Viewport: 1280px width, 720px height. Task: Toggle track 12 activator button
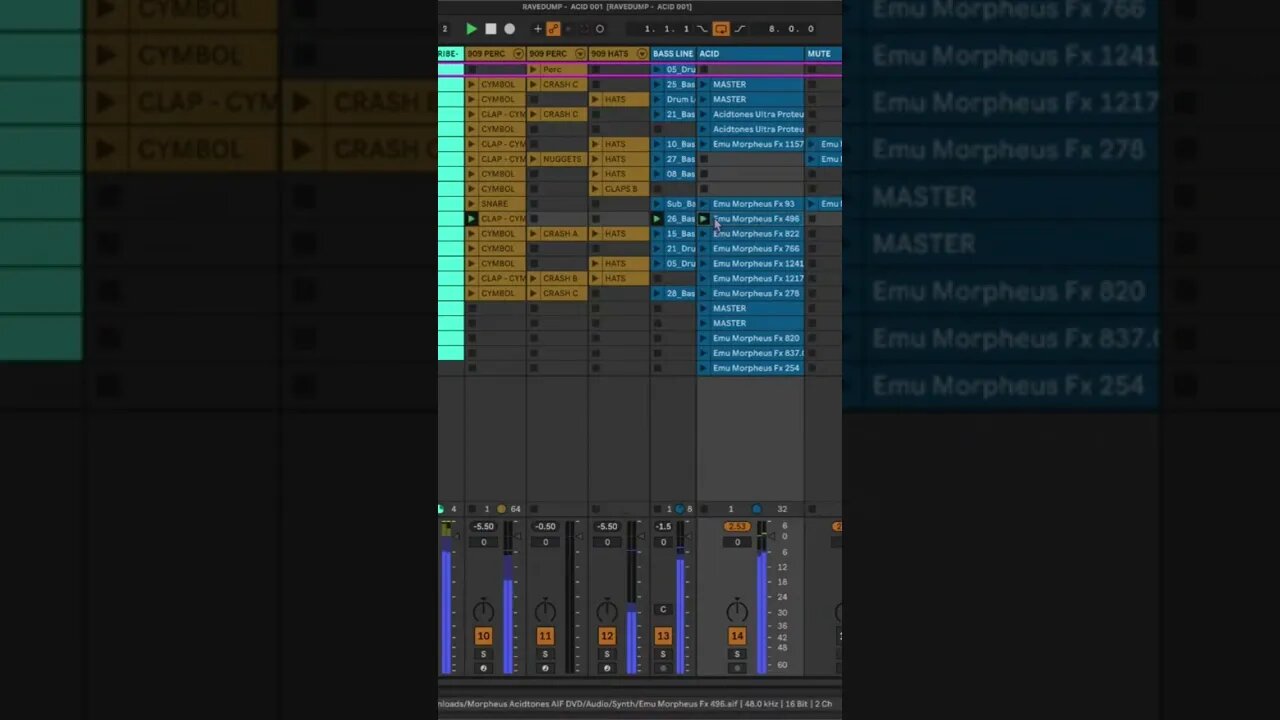[x=607, y=636]
